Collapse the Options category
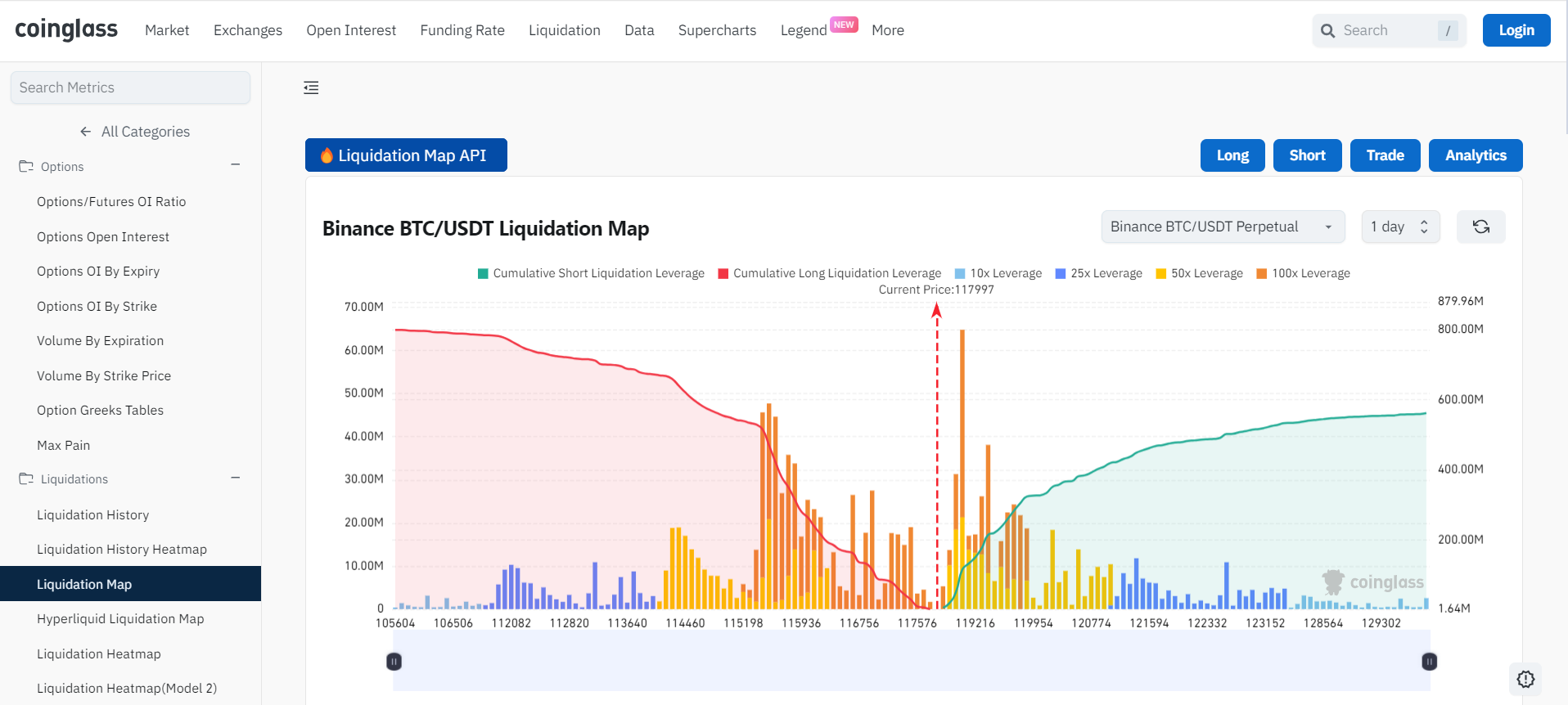 pos(236,165)
